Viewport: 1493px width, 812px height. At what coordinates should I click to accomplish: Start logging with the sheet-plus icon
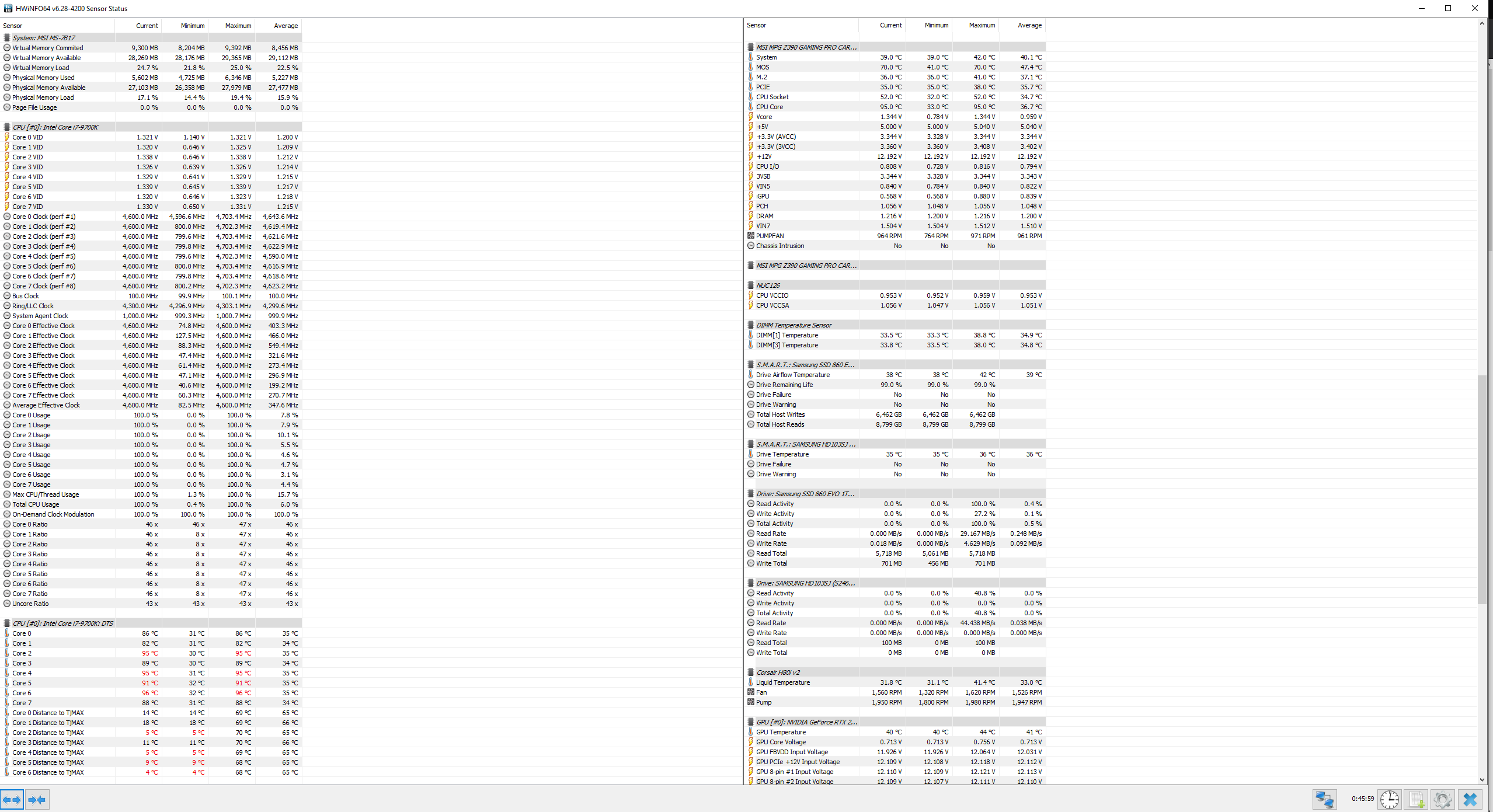click(x=1416, y=799)
